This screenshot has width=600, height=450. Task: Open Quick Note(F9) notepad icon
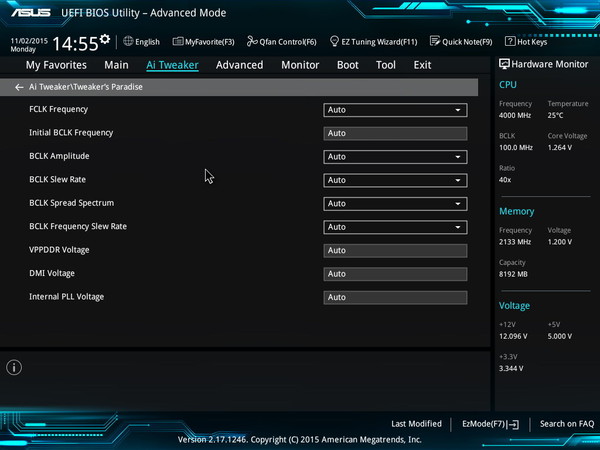[435, 41]
